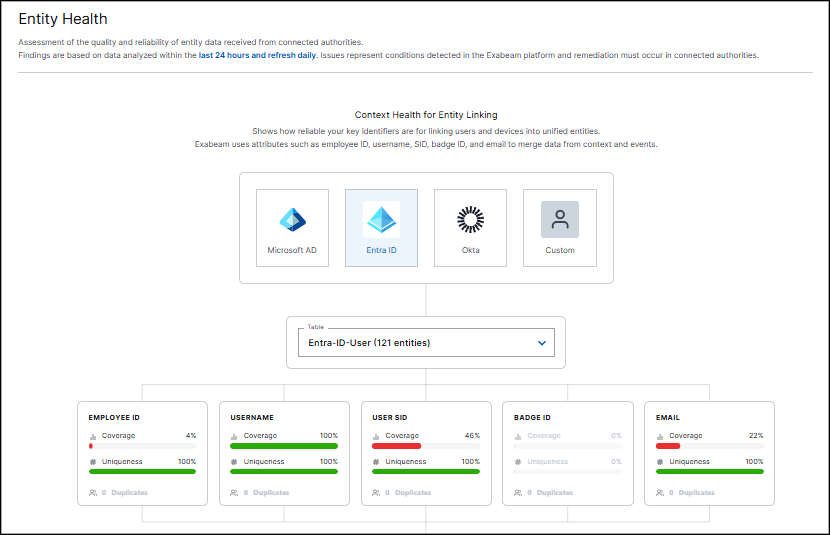Click the Microsoft AD diamond logo icon
Viewport: 830px width, 535px height.
click(292, 220)
